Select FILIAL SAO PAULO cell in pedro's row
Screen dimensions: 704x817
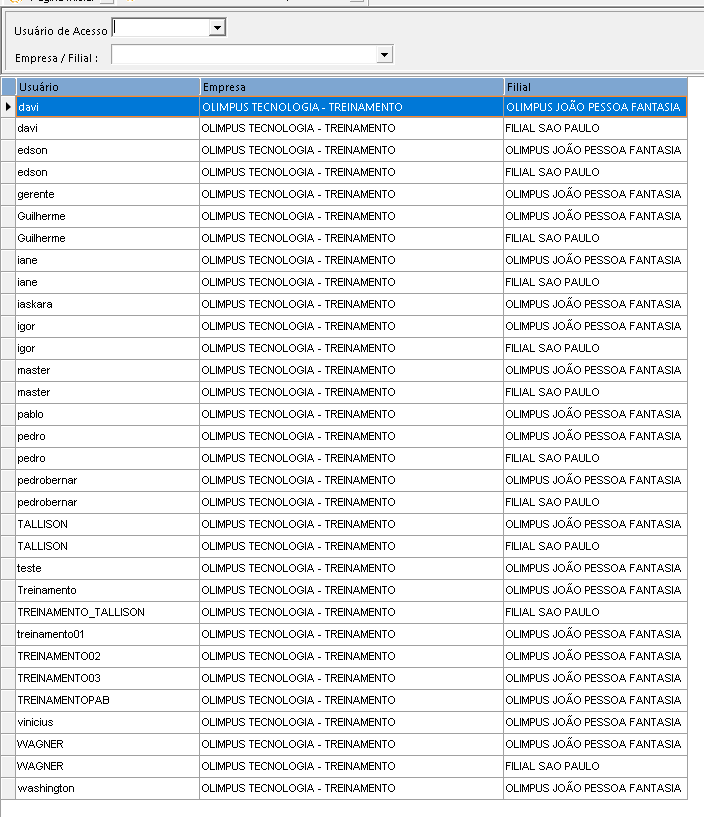point(596,458)
